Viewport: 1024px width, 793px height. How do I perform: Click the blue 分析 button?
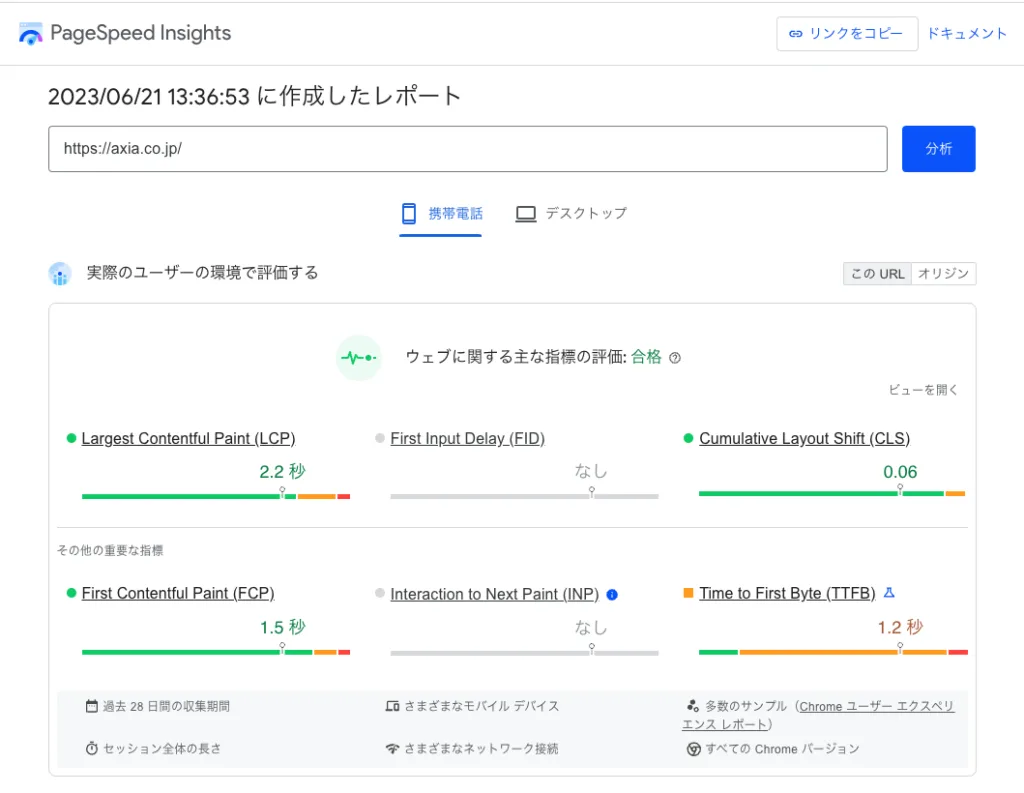tap(938, 149)
